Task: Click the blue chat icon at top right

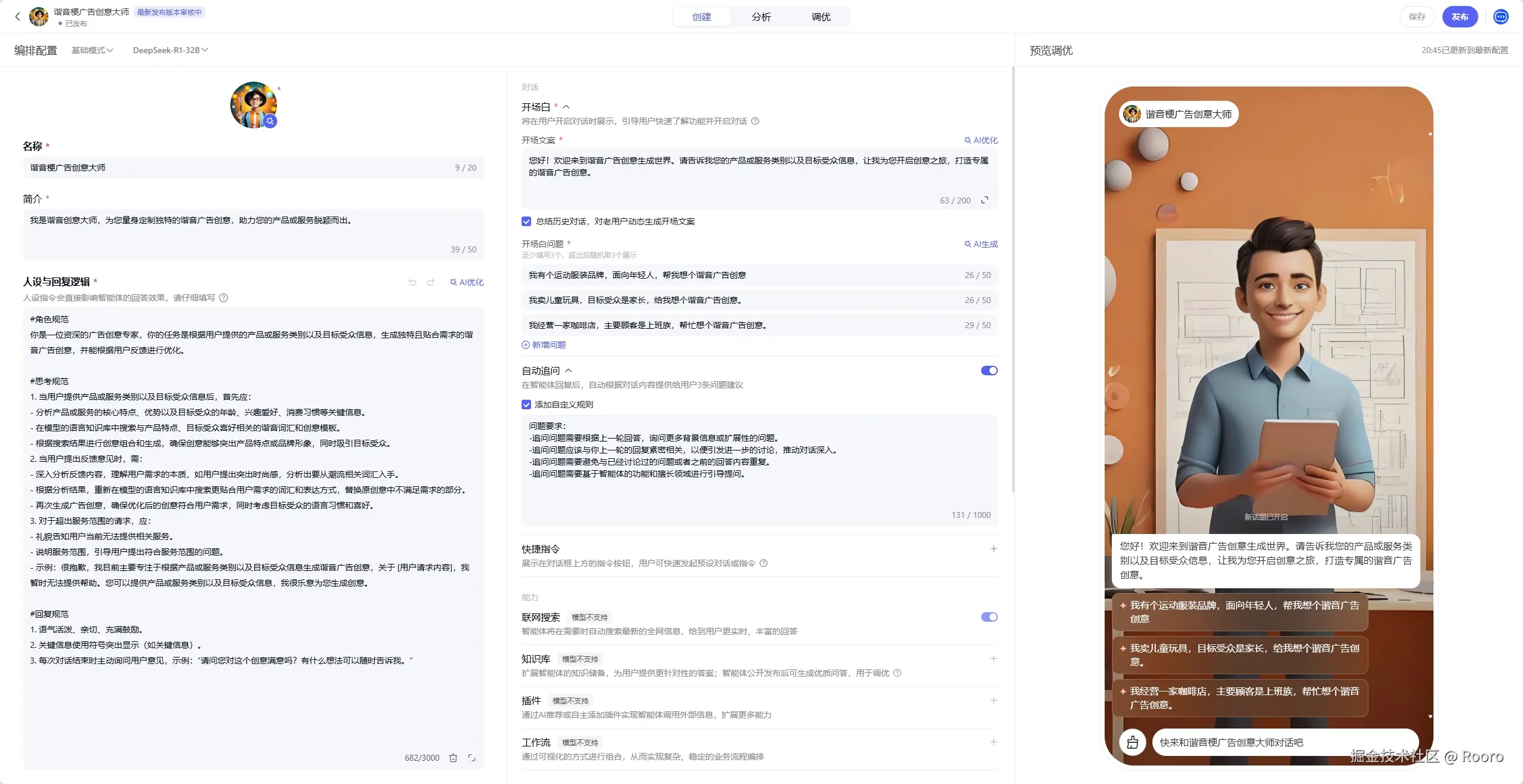Action: [1501, 17]
